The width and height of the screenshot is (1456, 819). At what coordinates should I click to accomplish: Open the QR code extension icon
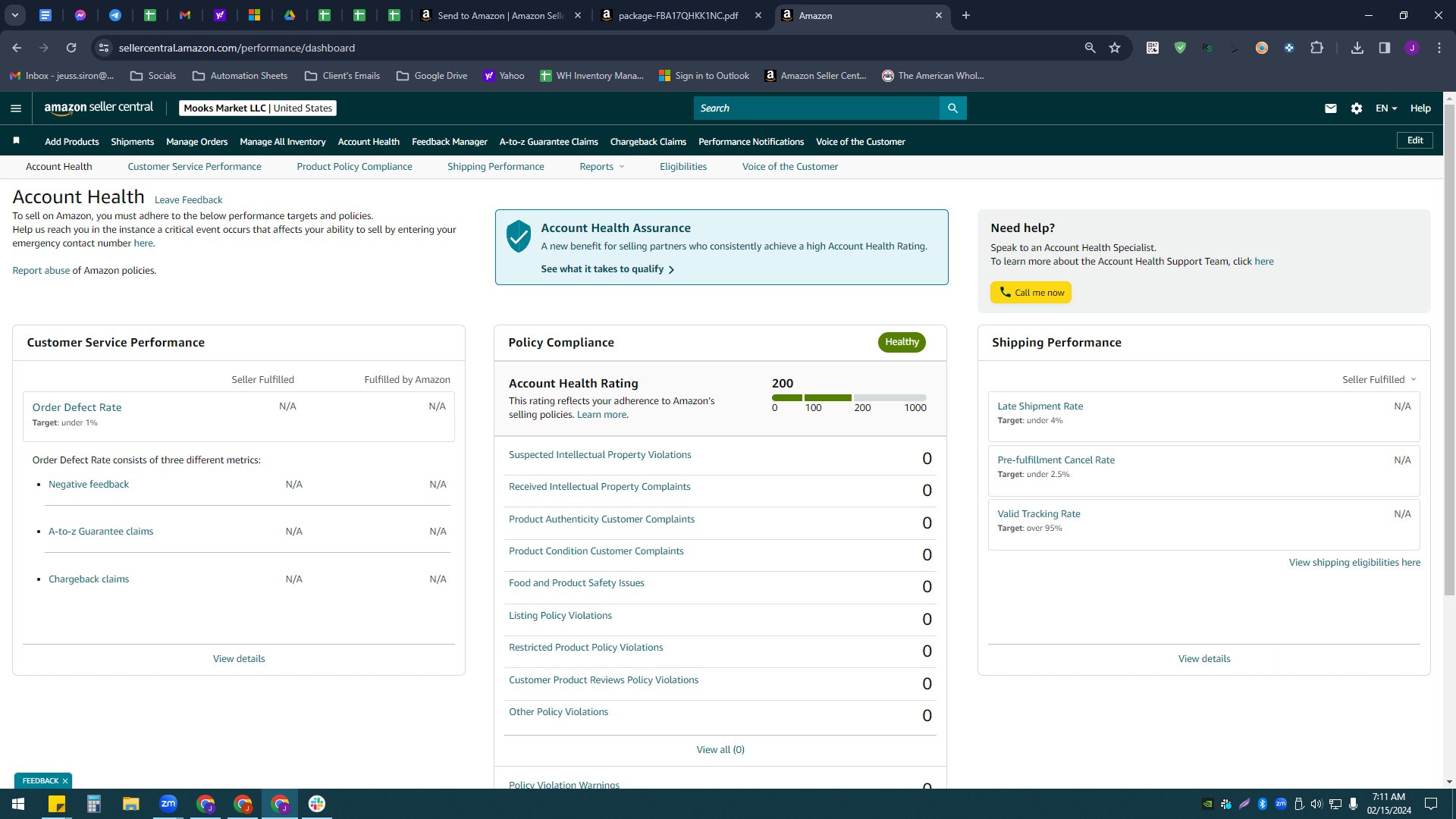pos(1153,48)
